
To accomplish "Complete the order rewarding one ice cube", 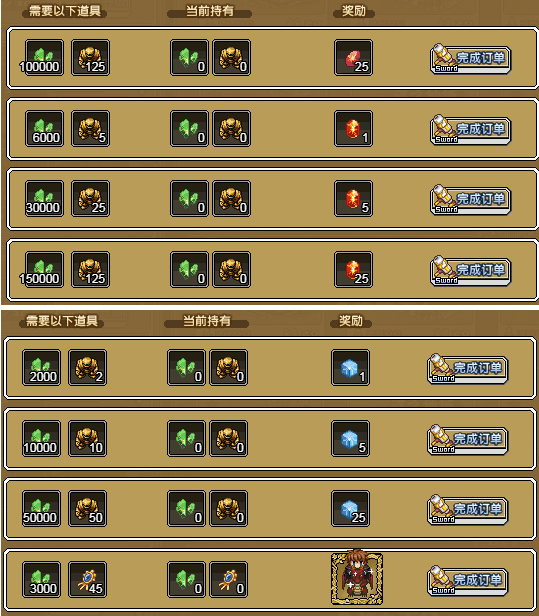I will click(x=468, y=369).
